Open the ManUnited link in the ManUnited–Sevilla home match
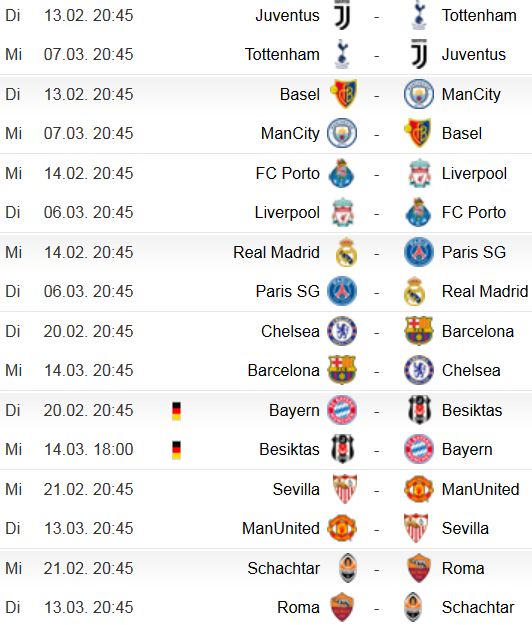This screenshot has height=625, width=532. pos(281,529)
